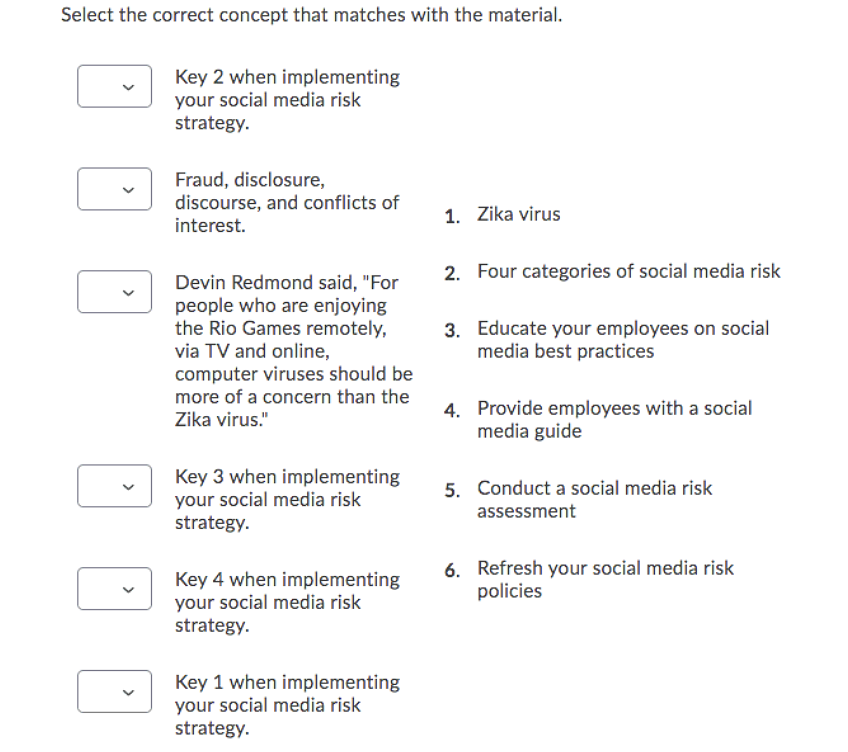Open the dropdown next to 'Key 4 when implementing'
This screenshot has width=848, height=752.
(114, 588)
